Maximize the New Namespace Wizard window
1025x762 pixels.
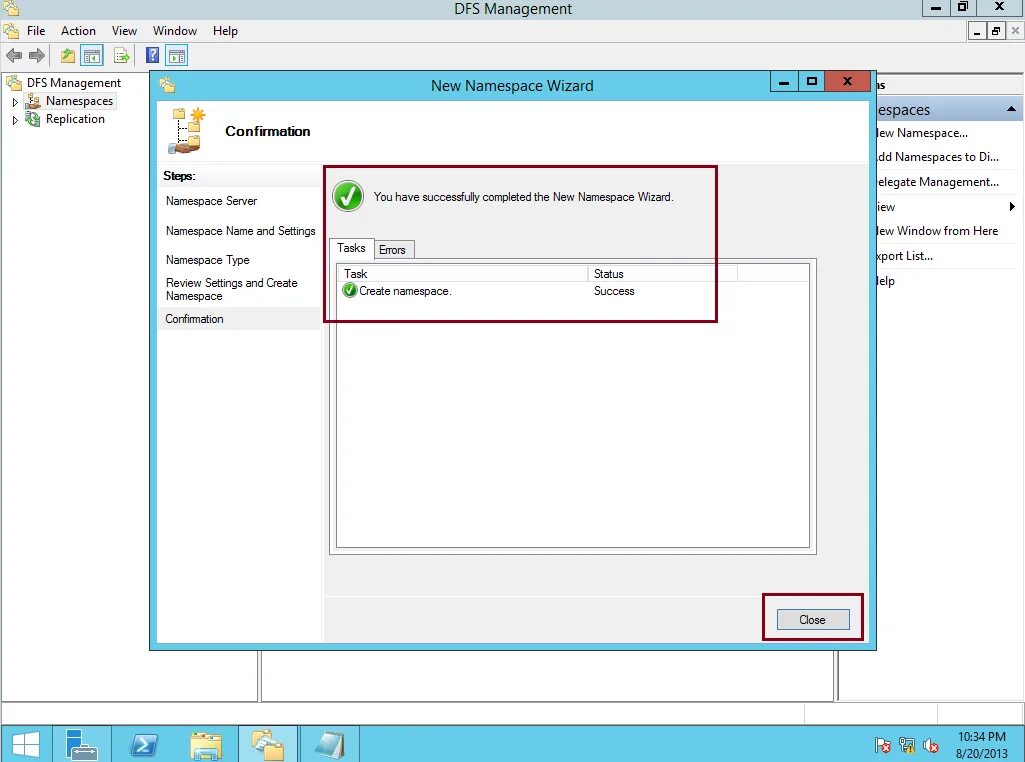(x=811, y=82)
